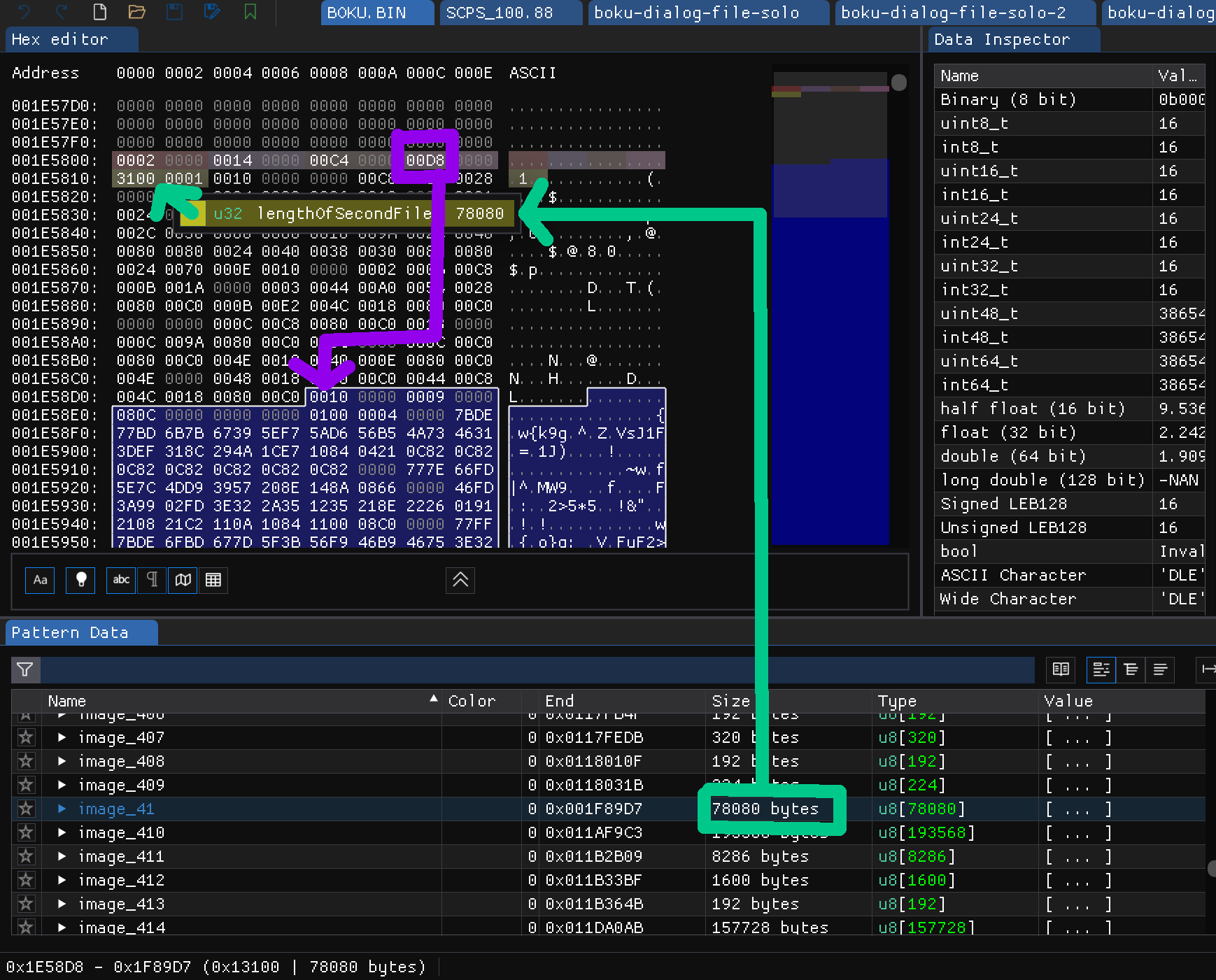Click inside the Pattern Data filter field

(x=490, y=669)
